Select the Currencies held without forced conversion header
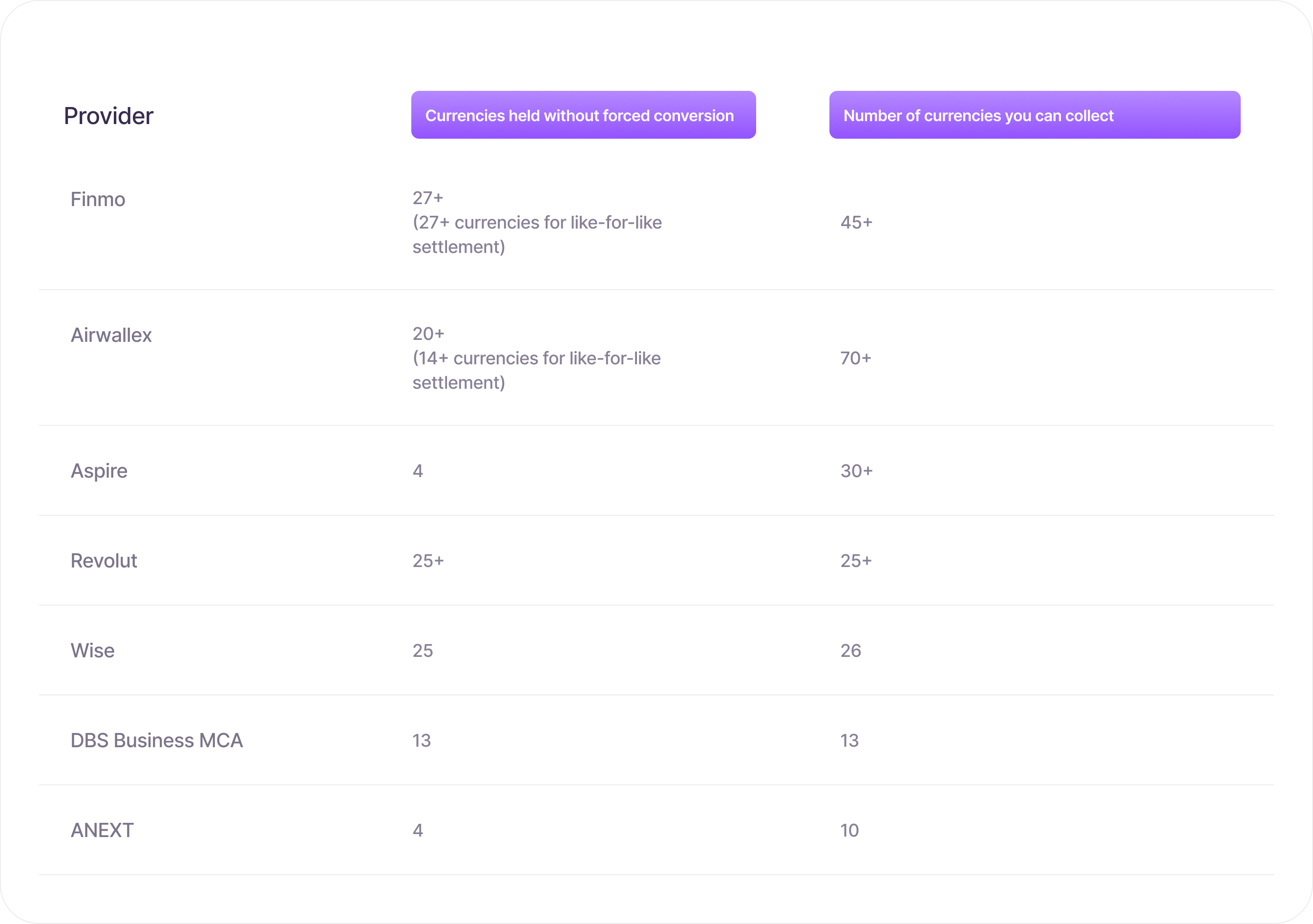This screenshot has height=924, width=1313. coord(583,115)
